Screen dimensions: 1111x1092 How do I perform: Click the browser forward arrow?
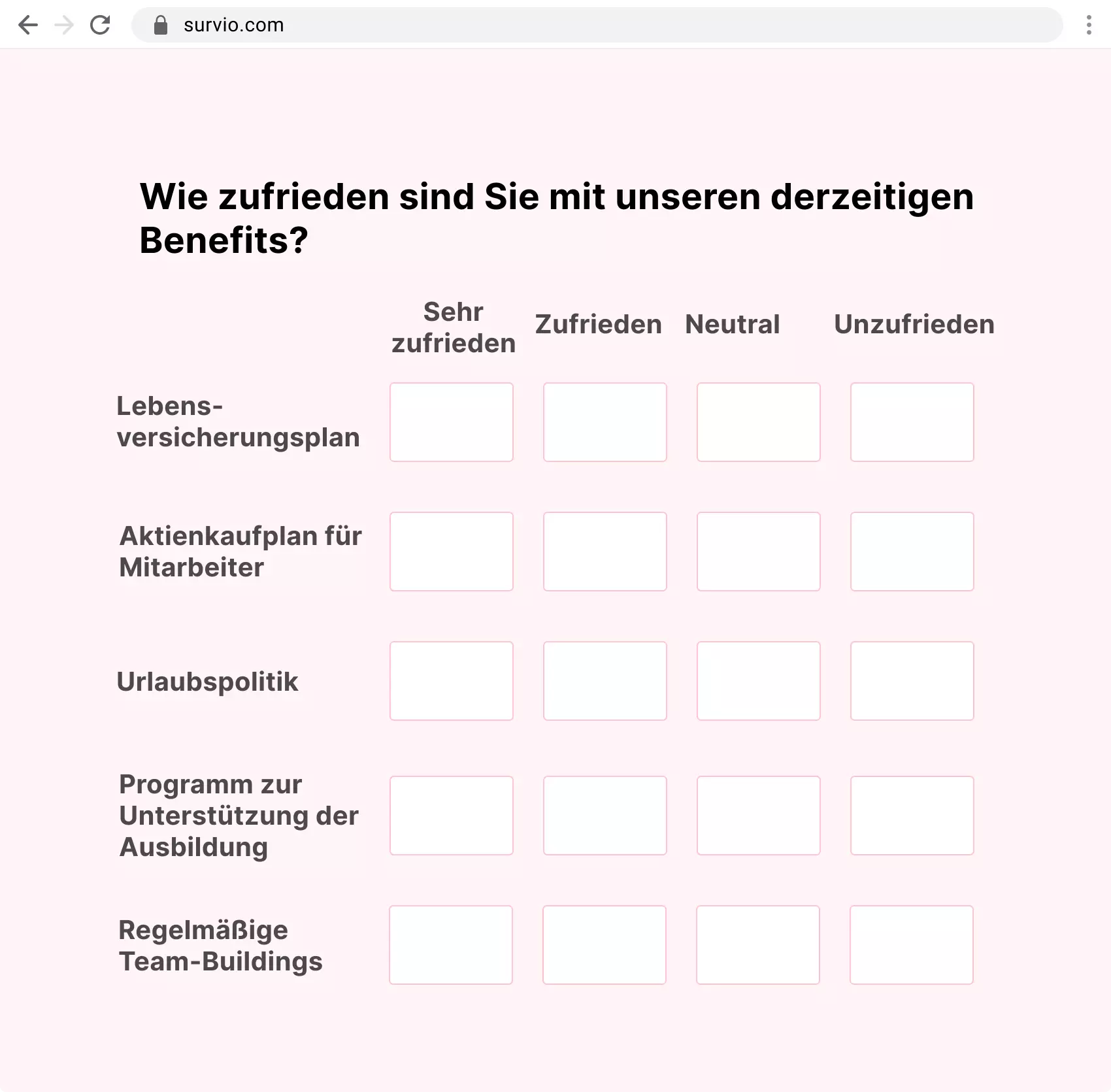63,25
